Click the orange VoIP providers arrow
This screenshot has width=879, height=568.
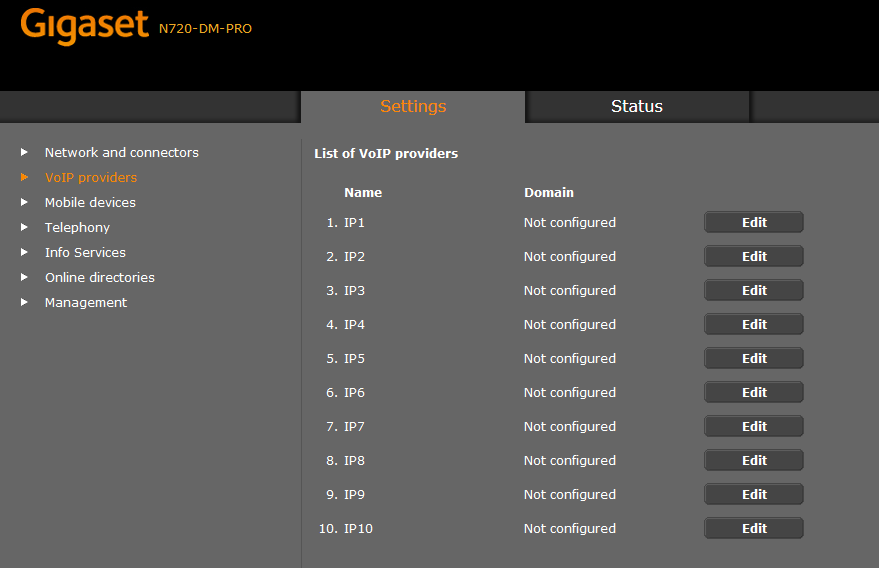click(25, 177)
